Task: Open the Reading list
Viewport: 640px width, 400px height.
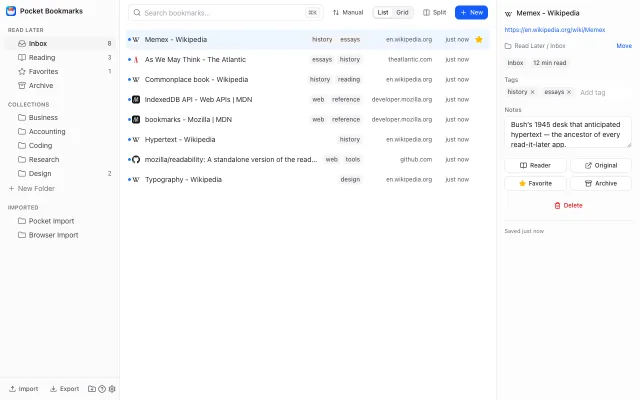Action: point(60,58)
